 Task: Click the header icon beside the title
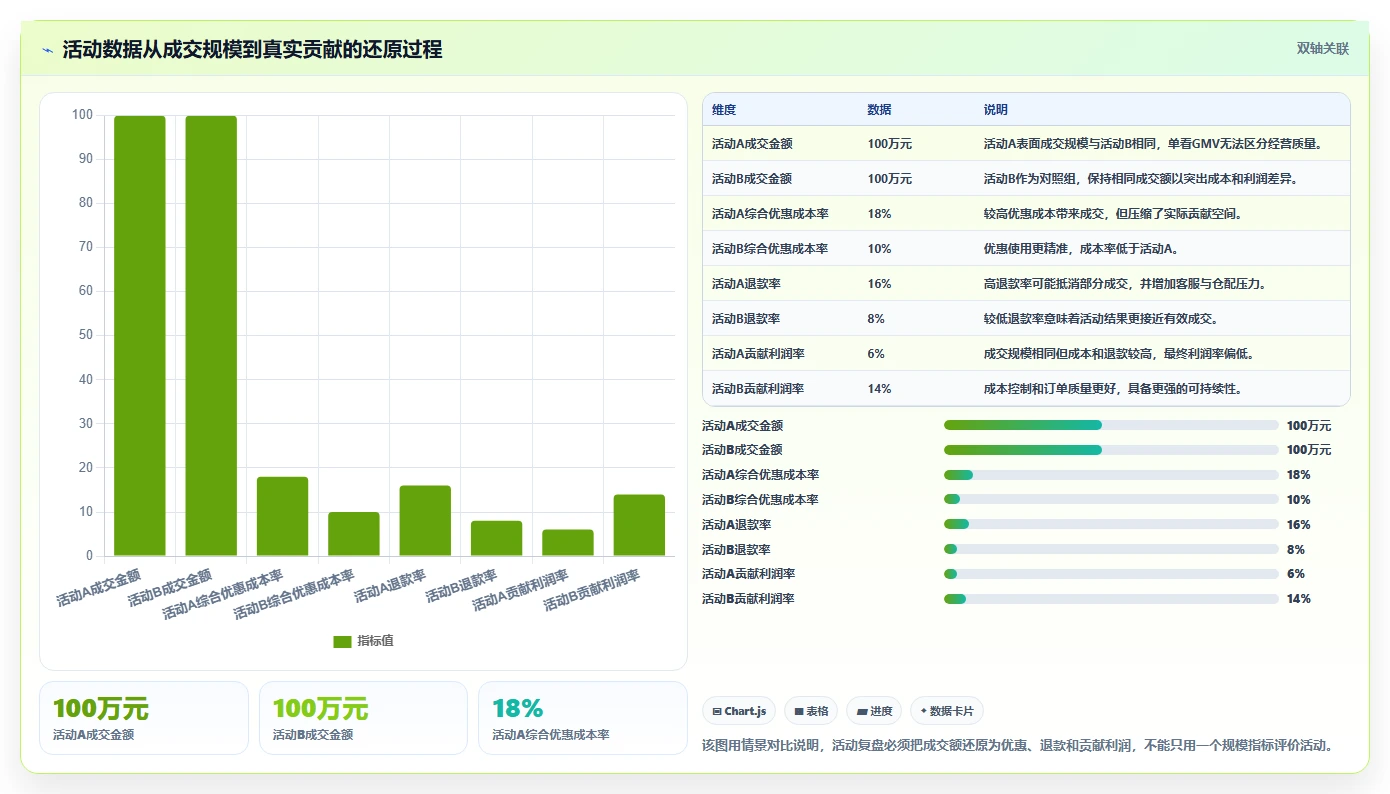pyautogui.click(x=48, y=50)
